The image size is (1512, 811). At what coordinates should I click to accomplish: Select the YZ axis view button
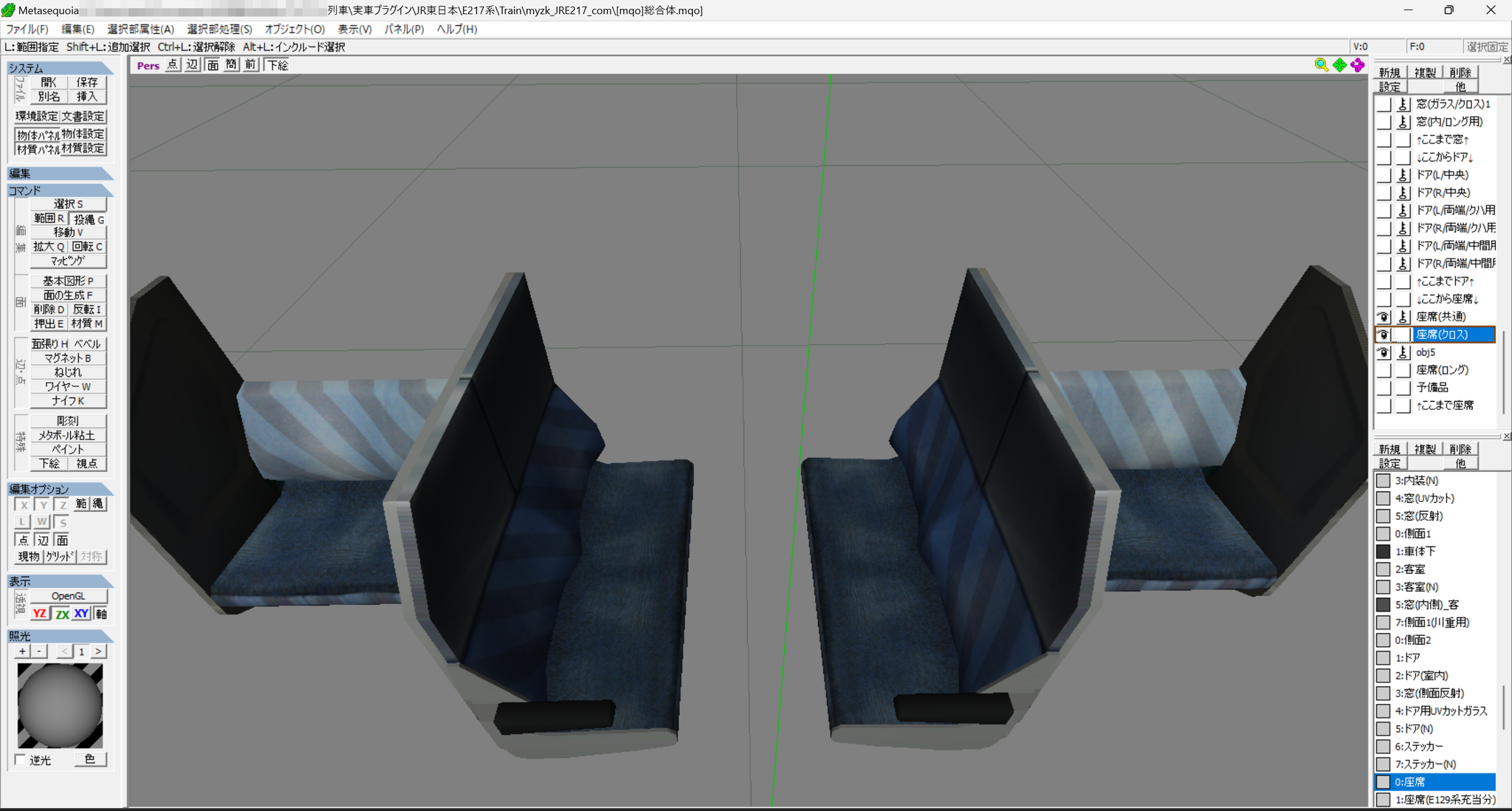[x=39, y=614]
